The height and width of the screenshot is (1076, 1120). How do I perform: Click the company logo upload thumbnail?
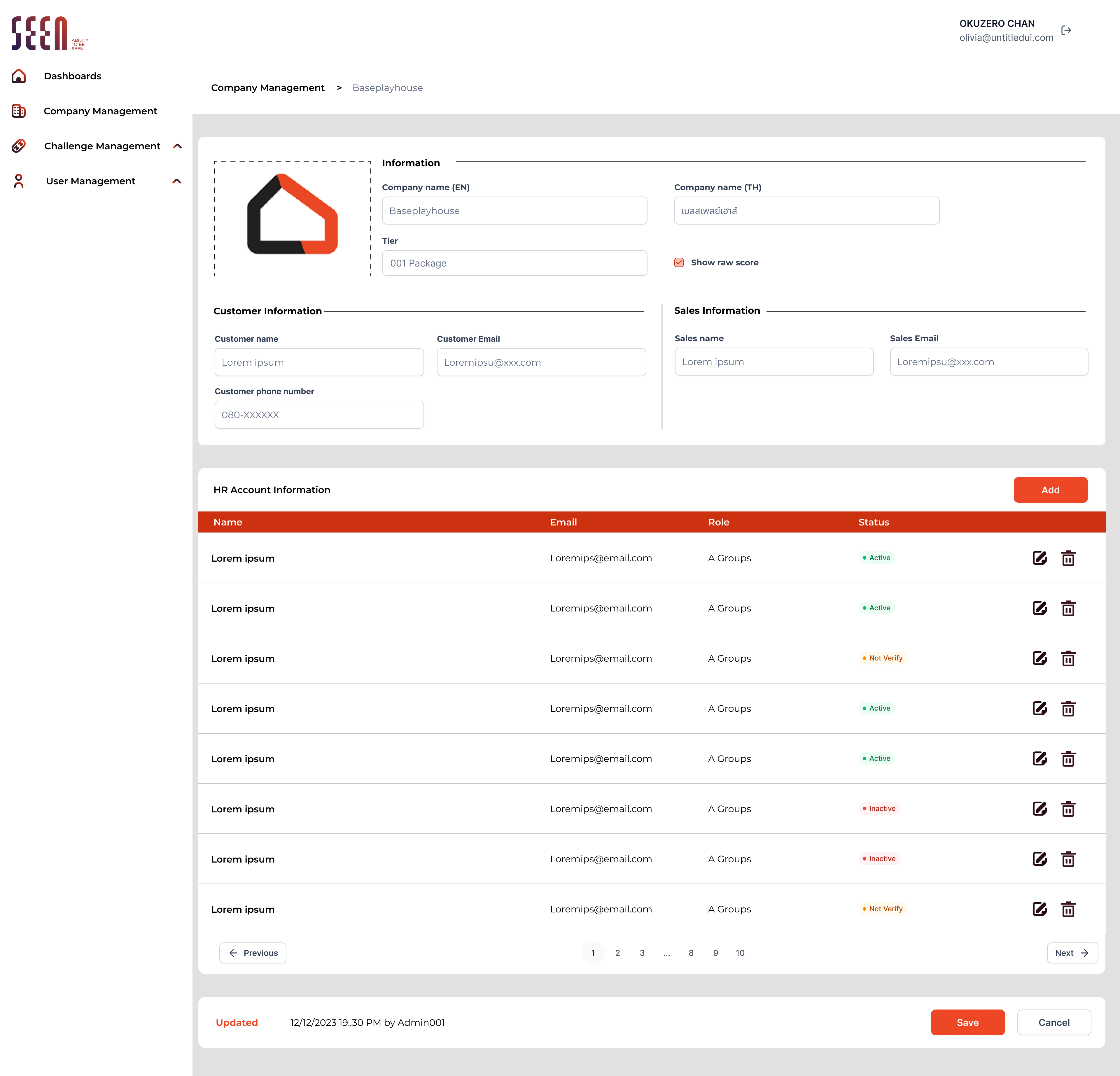pos(293,219)
